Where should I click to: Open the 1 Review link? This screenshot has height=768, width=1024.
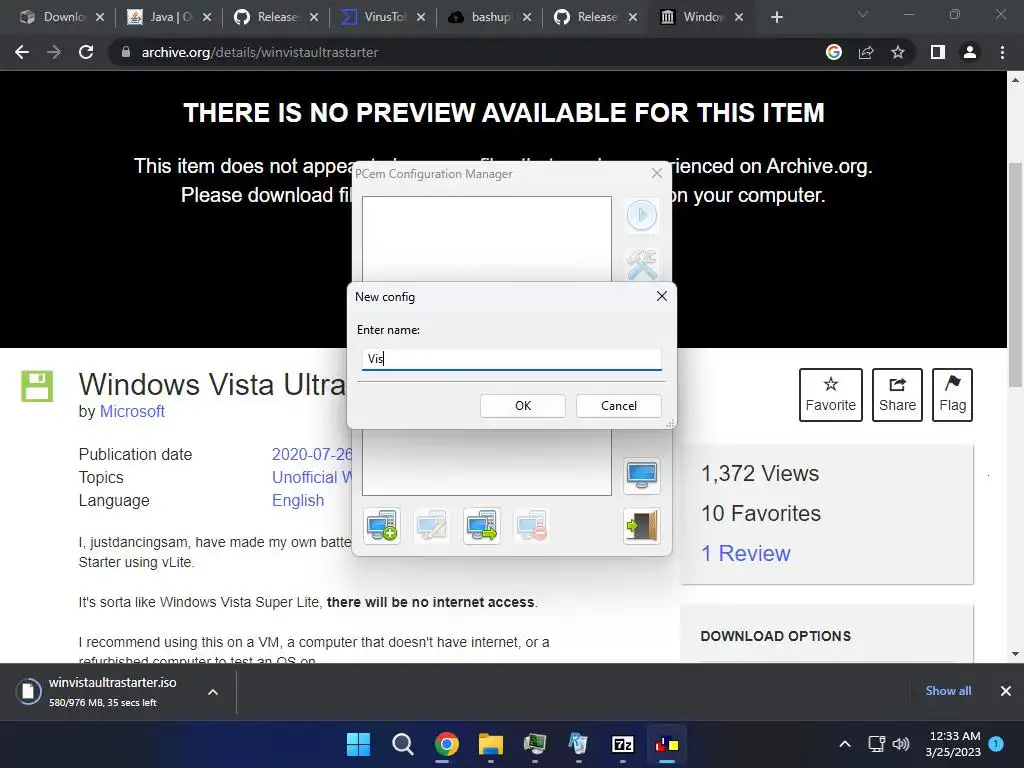[745, 553]
